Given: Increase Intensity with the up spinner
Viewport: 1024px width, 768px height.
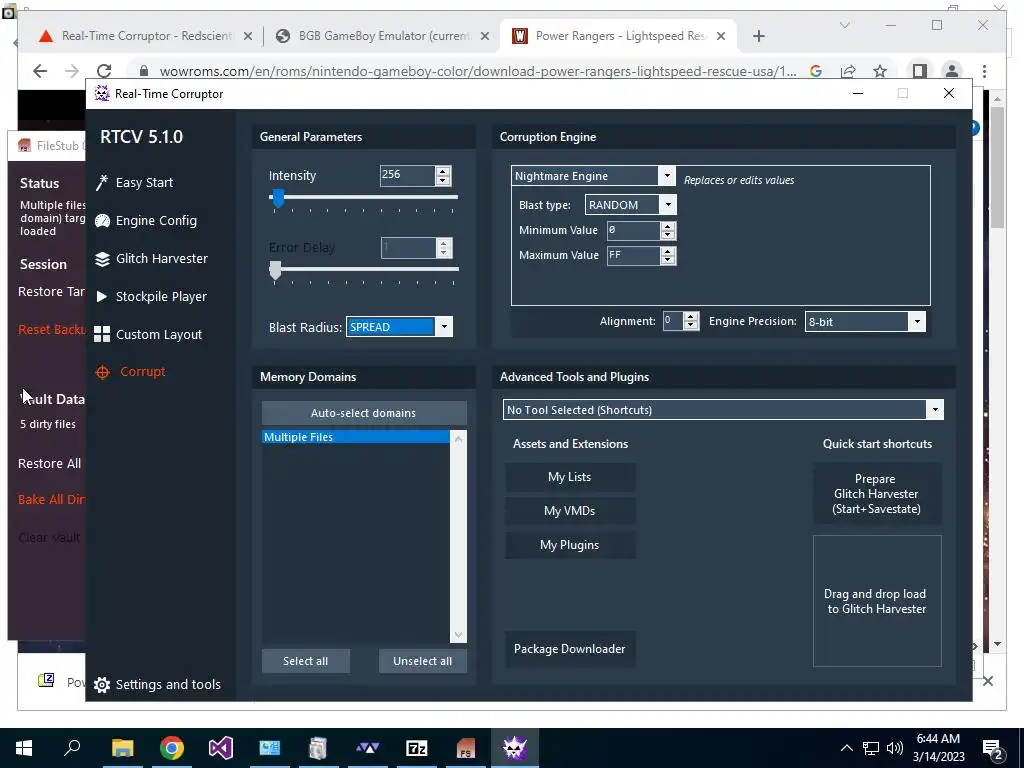Looking at the screenshot, I should (443, 171).
